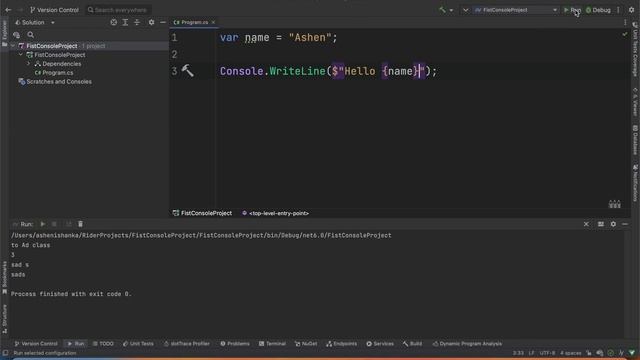Hide the Solution panel with the minus icon

click(163, 22)
